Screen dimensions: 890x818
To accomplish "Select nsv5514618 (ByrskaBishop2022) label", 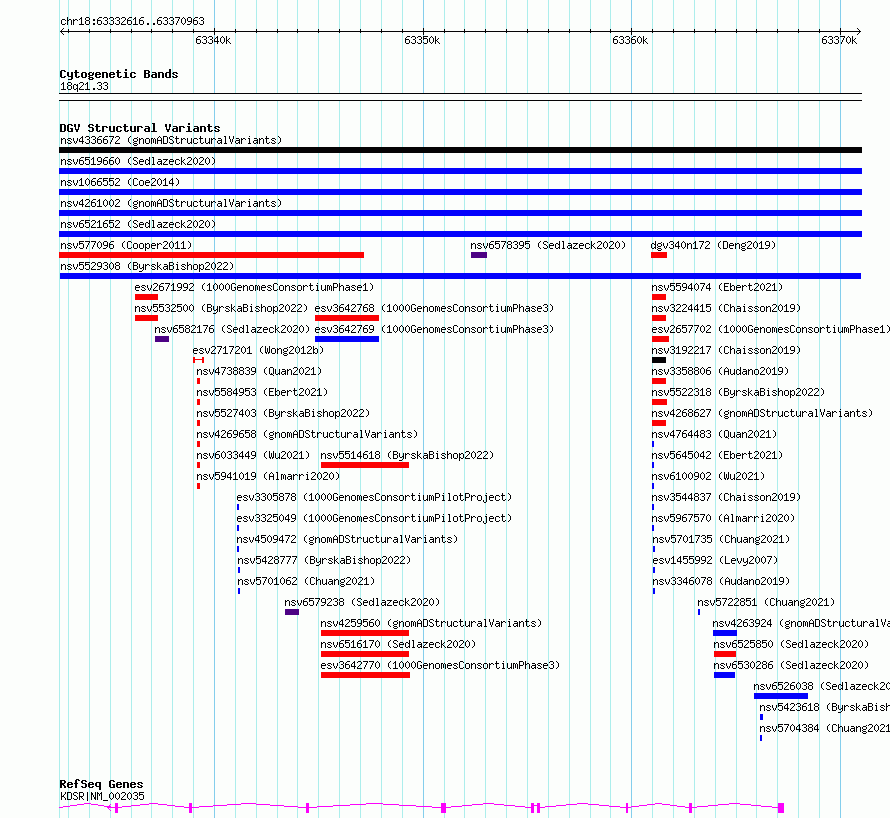I will [x=408, y=455].
